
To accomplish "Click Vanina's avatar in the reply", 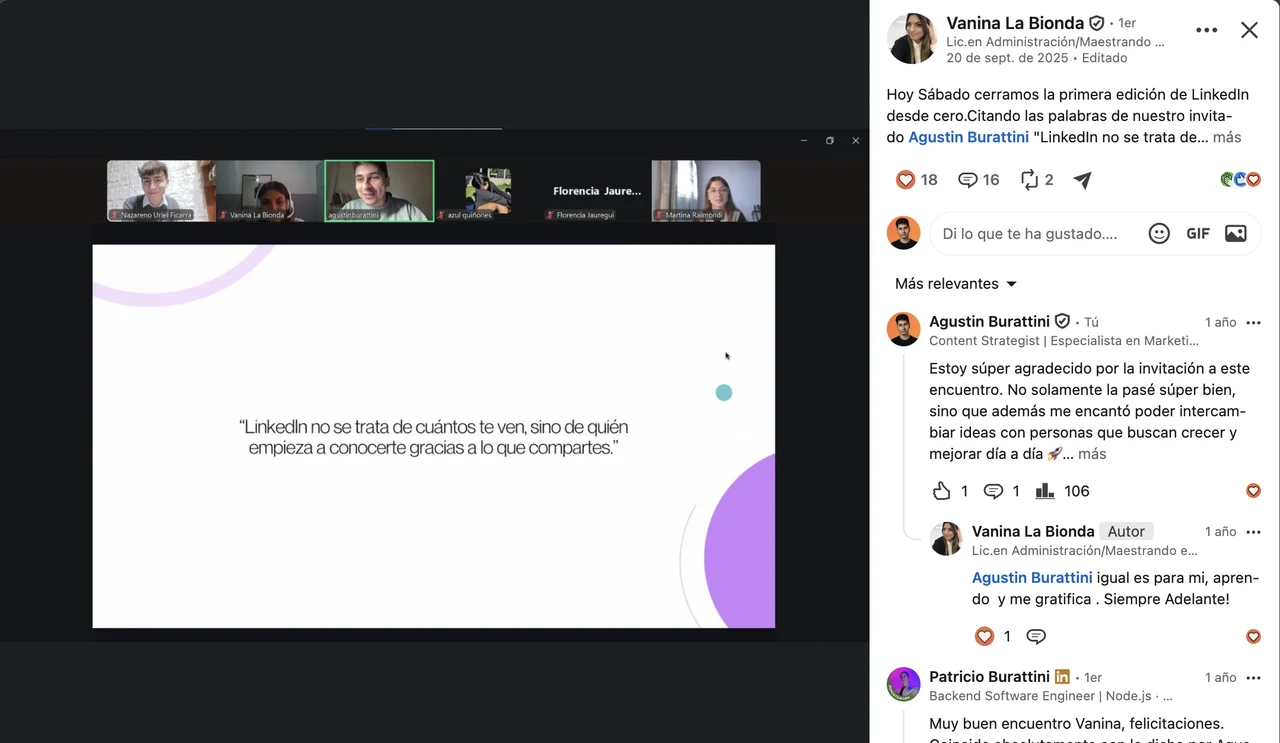I will click(x=946, y=539).
